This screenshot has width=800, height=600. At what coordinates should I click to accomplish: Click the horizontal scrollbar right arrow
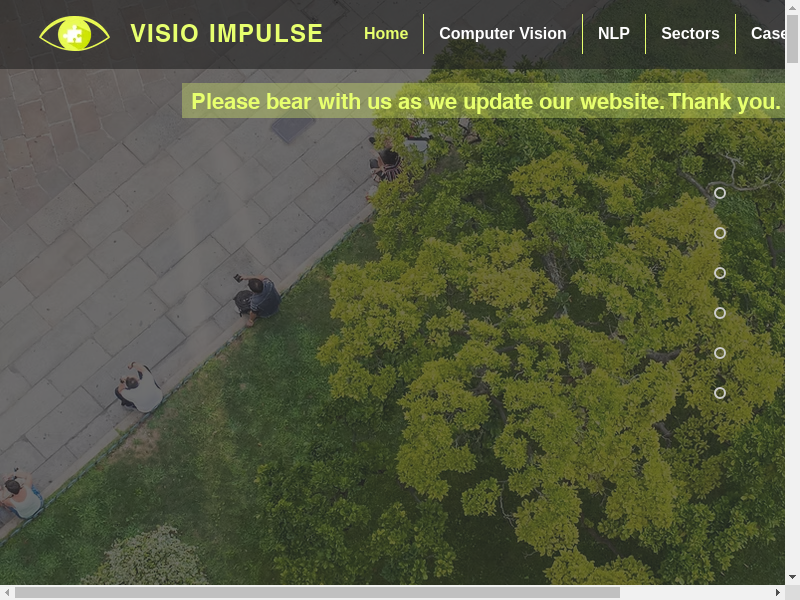778,592
